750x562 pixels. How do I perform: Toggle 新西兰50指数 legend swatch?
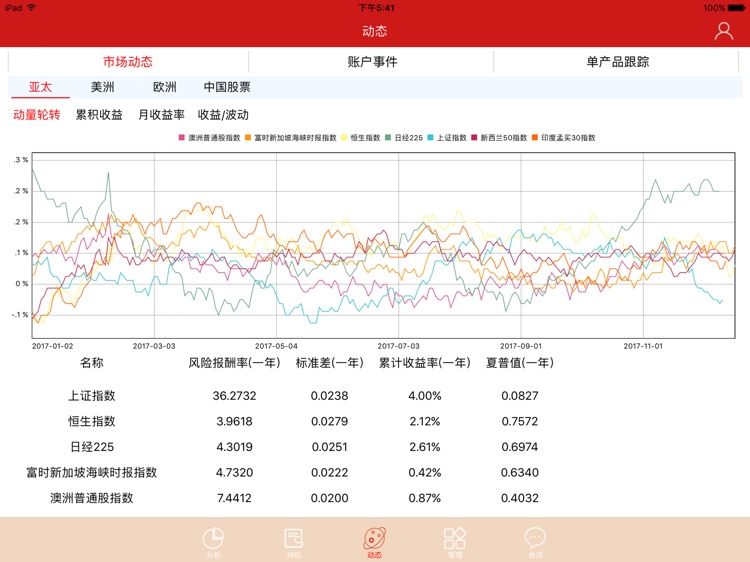[x=474, y=138]
